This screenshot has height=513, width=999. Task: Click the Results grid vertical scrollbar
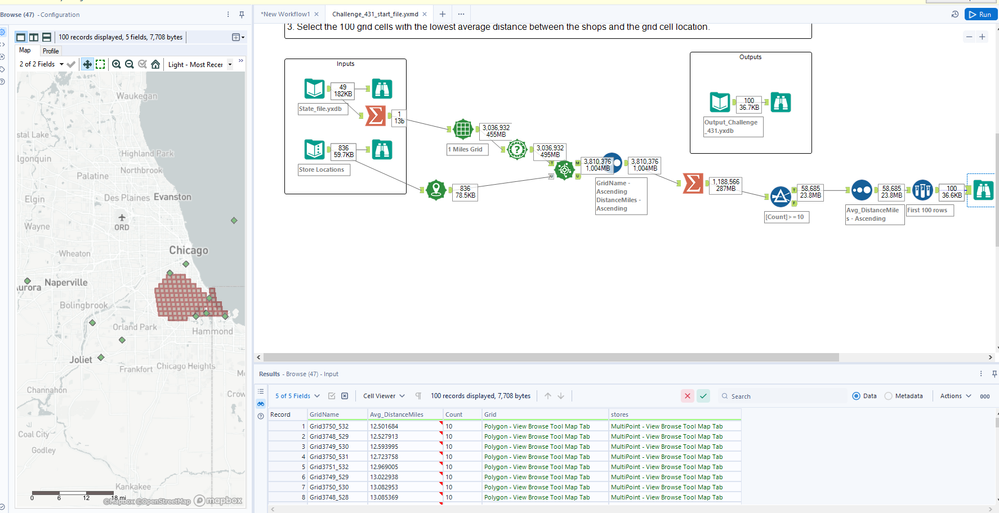[x=996, y=423]
